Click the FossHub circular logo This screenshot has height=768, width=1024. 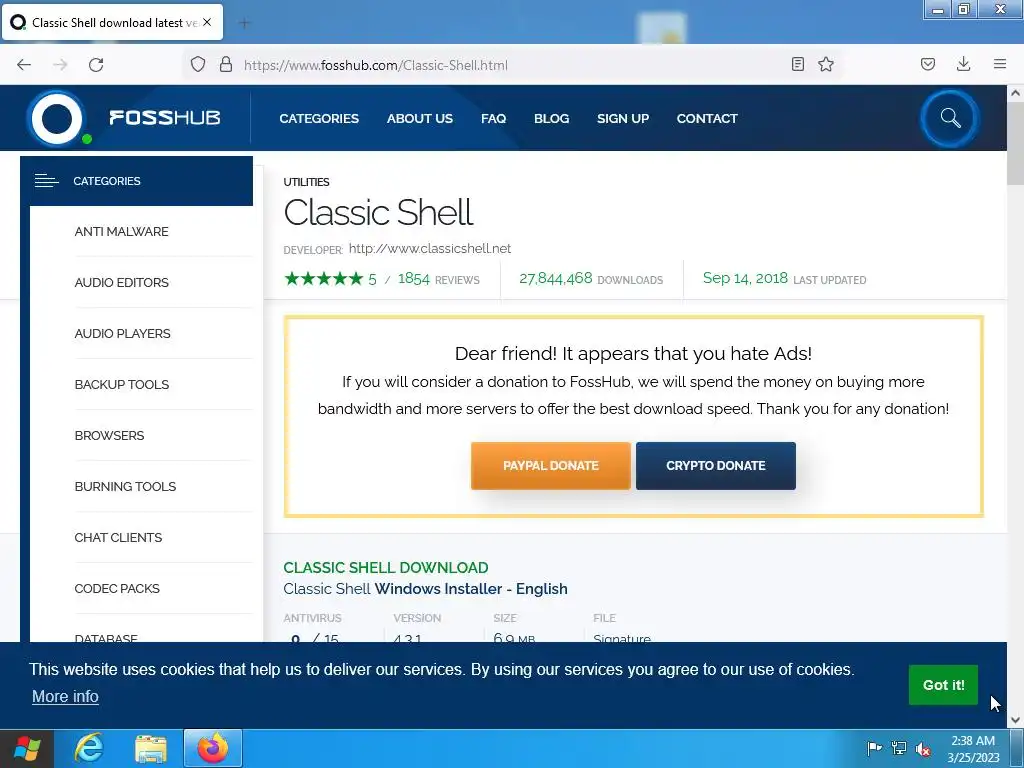[x=57, y=119]
